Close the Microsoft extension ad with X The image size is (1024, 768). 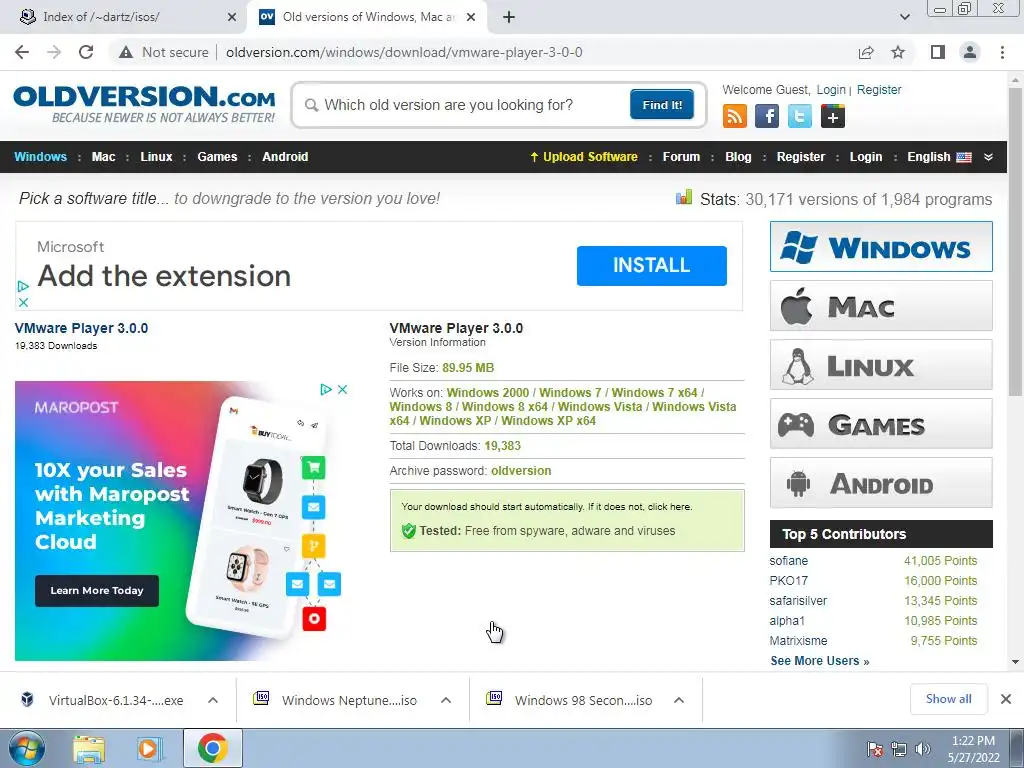pyautogui.click(x=23, y=302)
